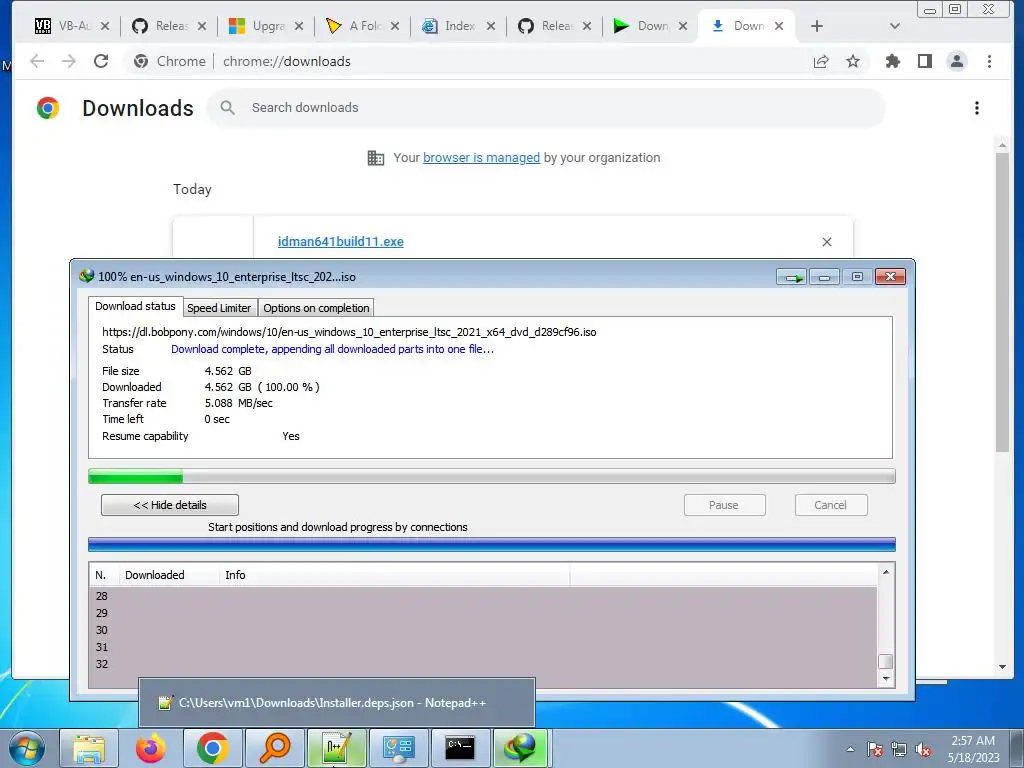The width and height of the screenshot is (1024, 768).
Task: Open the idman641build11.exe download link
Action: (x=340, y=242)
